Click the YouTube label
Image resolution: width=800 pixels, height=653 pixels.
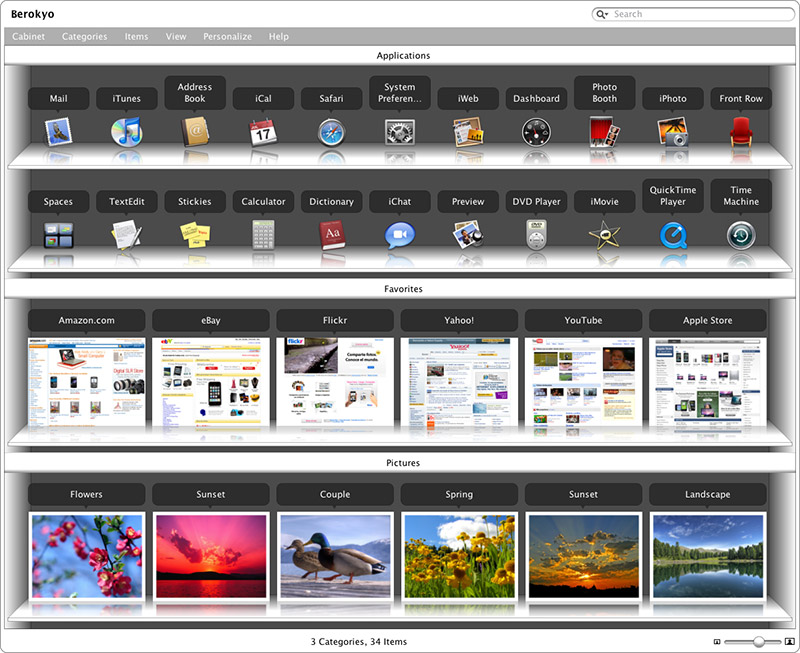(583, 320)
